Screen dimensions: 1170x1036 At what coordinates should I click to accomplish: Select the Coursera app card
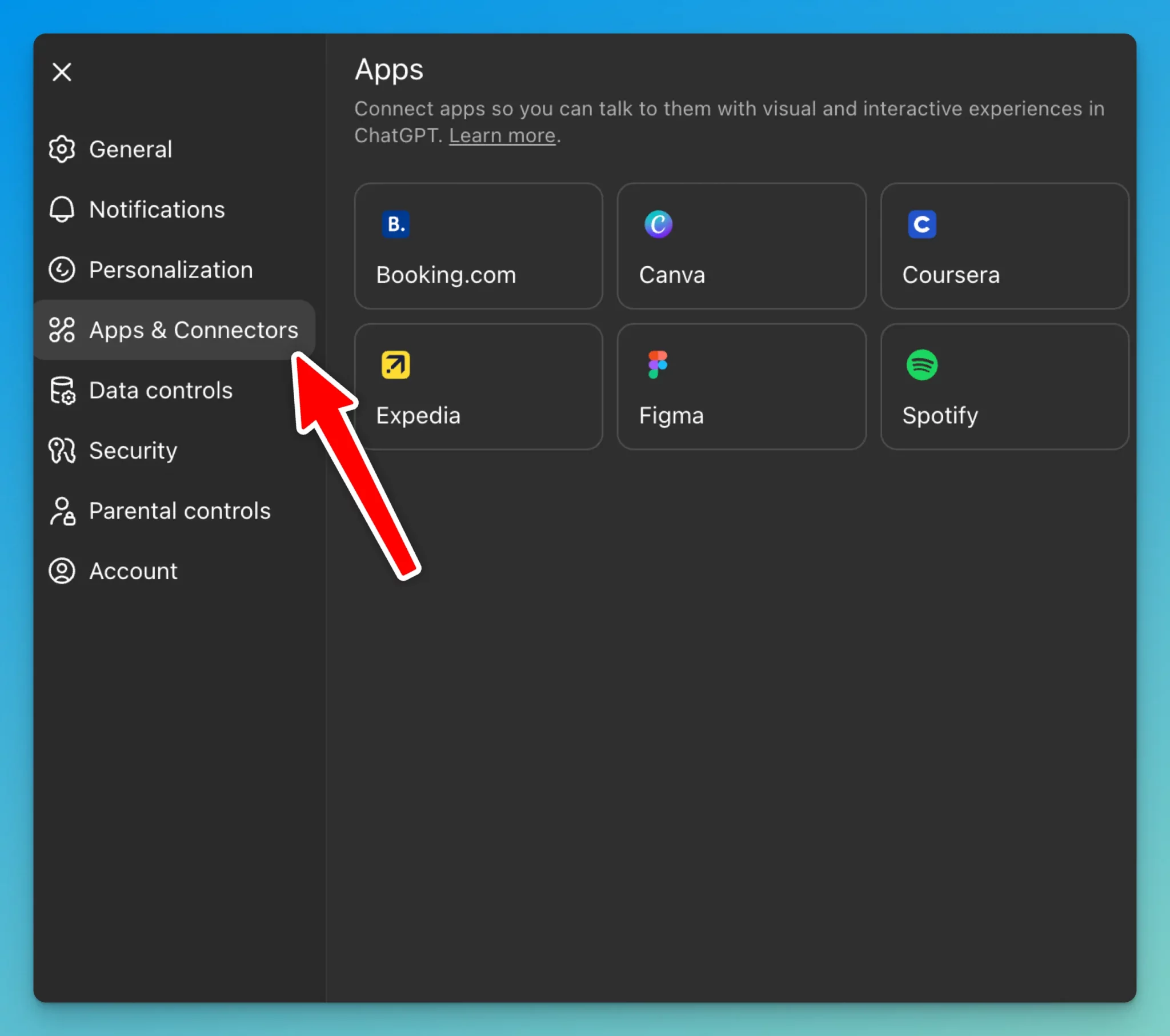(x=1004, y=246)
